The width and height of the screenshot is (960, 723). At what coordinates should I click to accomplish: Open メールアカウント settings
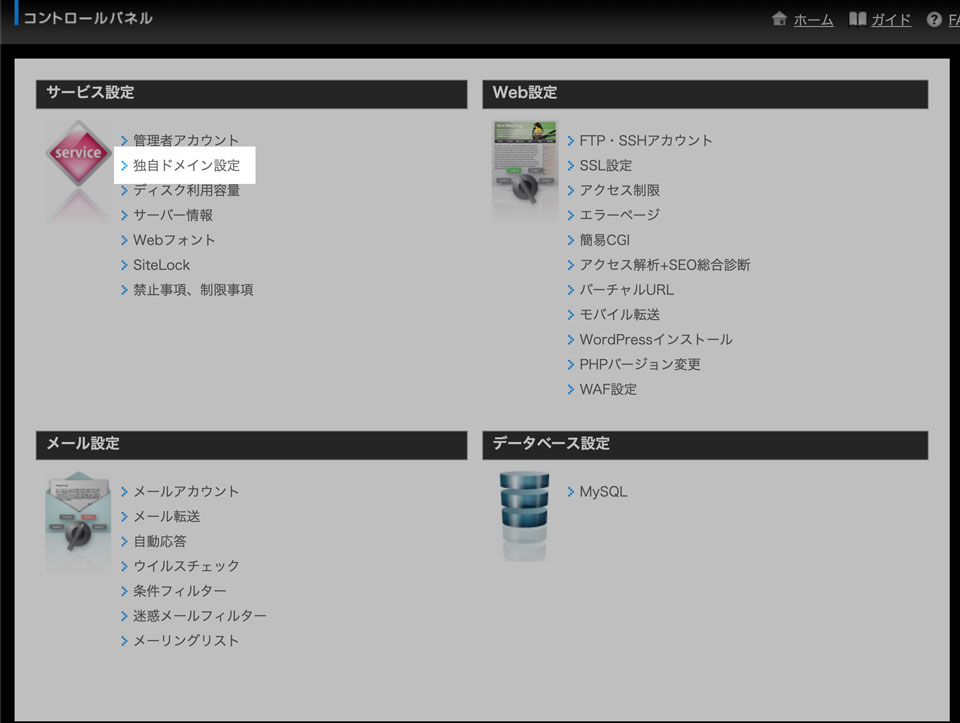pos(186,492)
